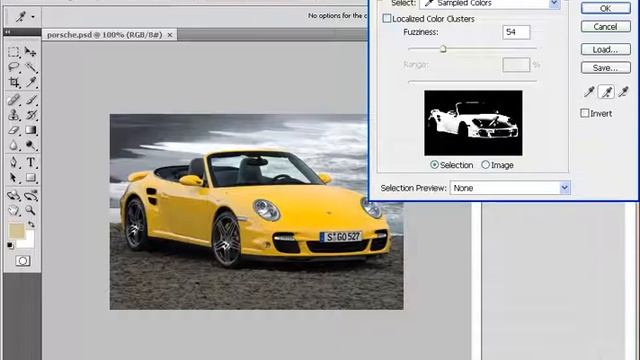640x360 pixels.
Task: Select the Path Selection tool
Action: point(13,178)
